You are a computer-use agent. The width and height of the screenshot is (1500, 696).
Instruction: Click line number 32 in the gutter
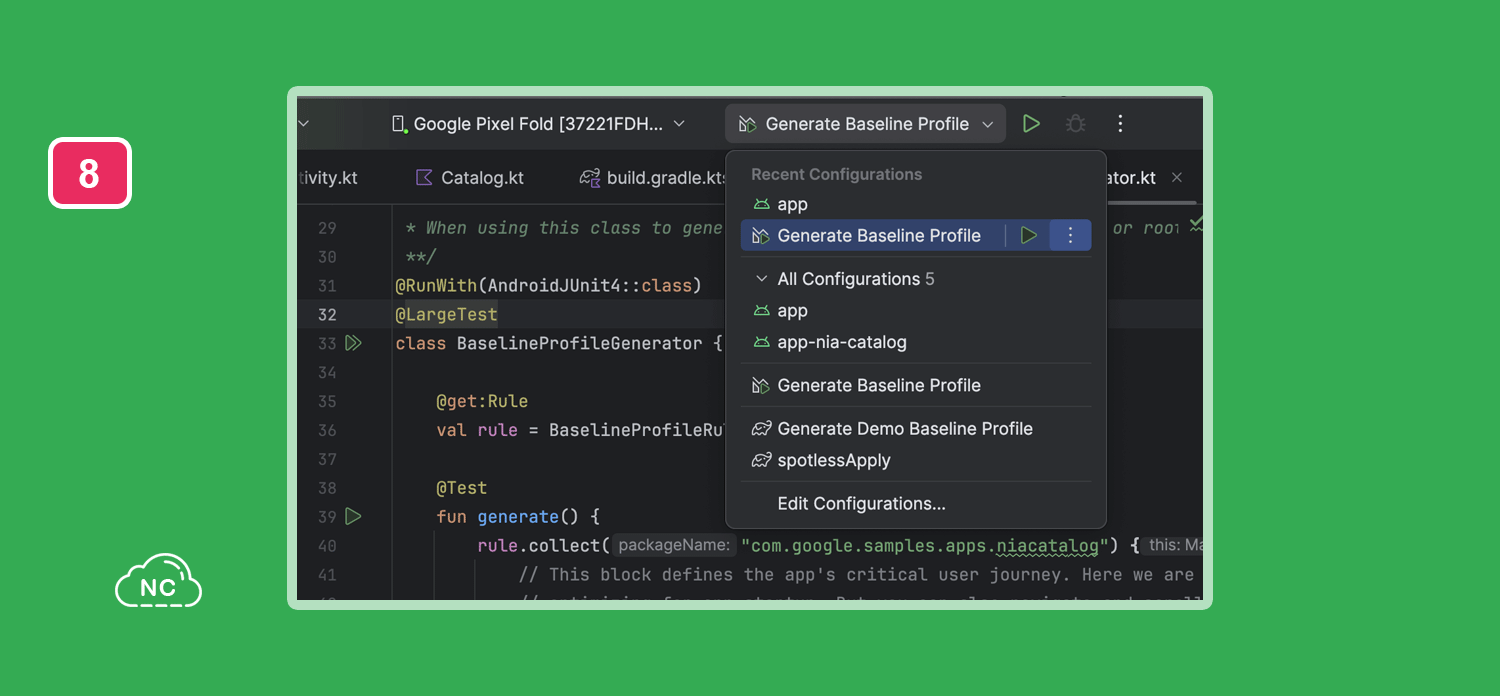(327, 314)
